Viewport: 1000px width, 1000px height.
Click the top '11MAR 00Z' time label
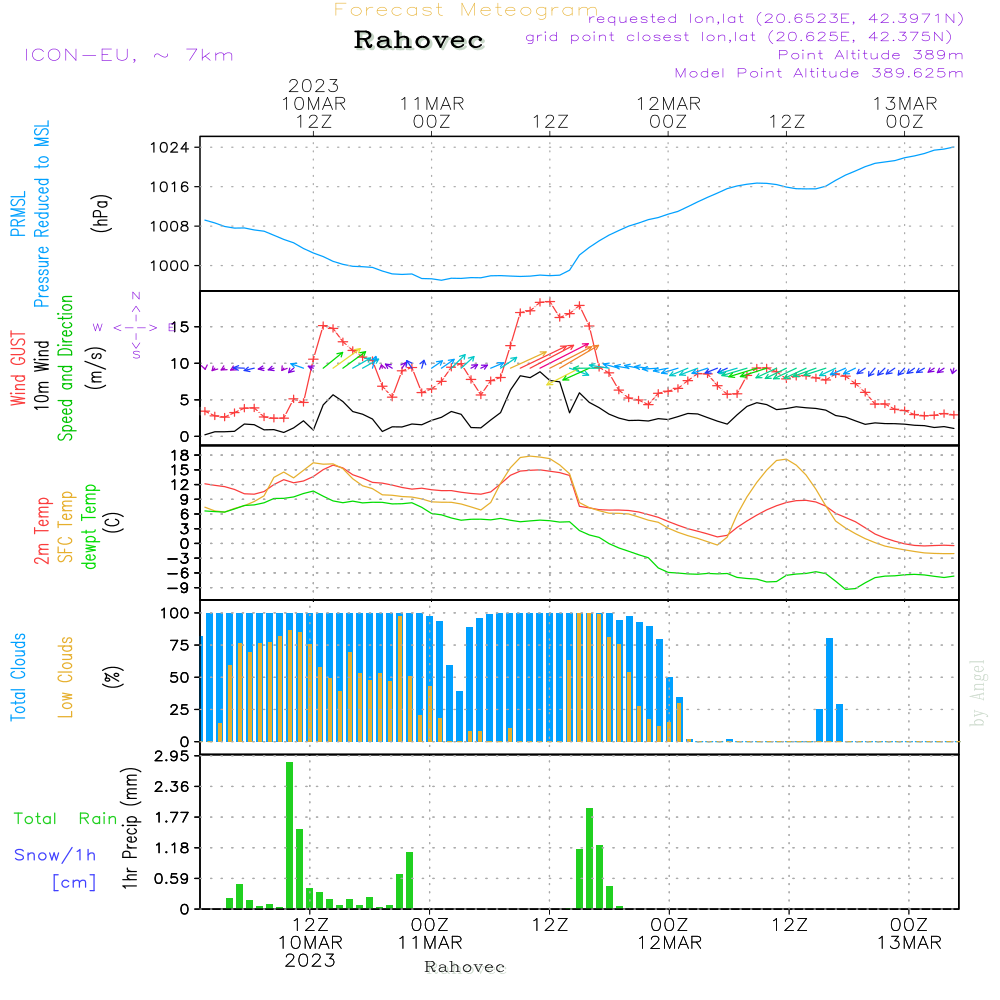click(x=432, y=113)
